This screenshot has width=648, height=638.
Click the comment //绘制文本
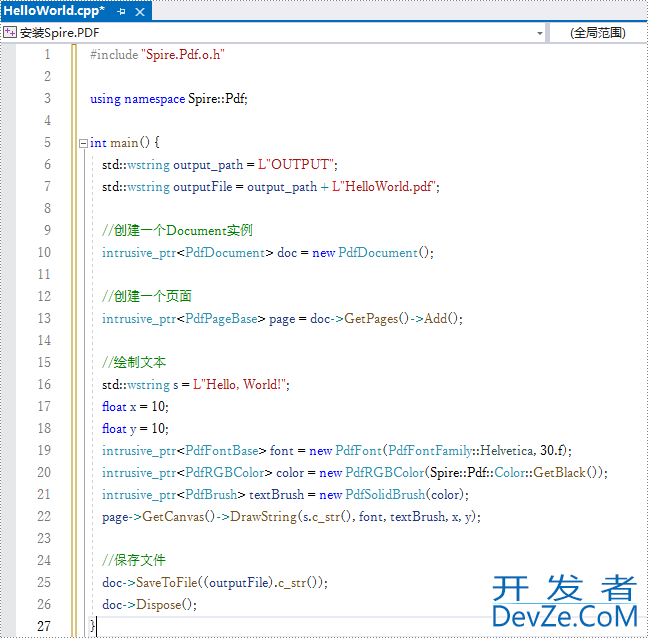[x=134, y=362]
